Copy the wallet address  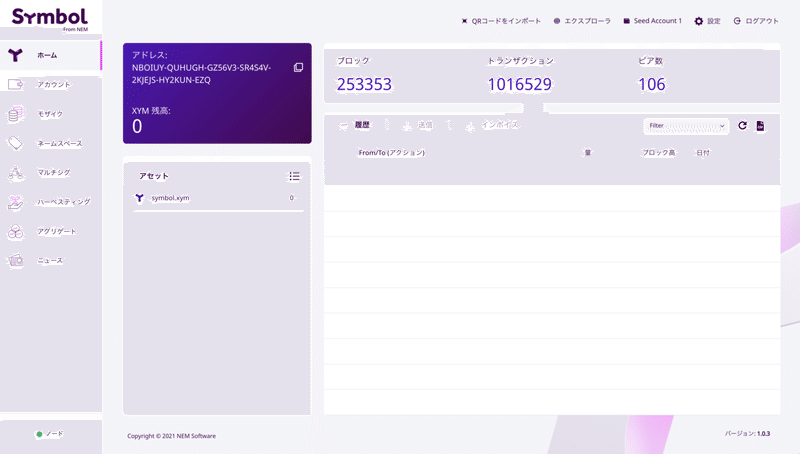click(x=298, y=67)
